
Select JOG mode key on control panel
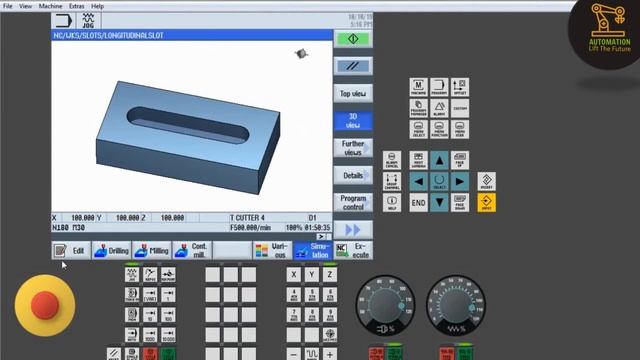132,275
